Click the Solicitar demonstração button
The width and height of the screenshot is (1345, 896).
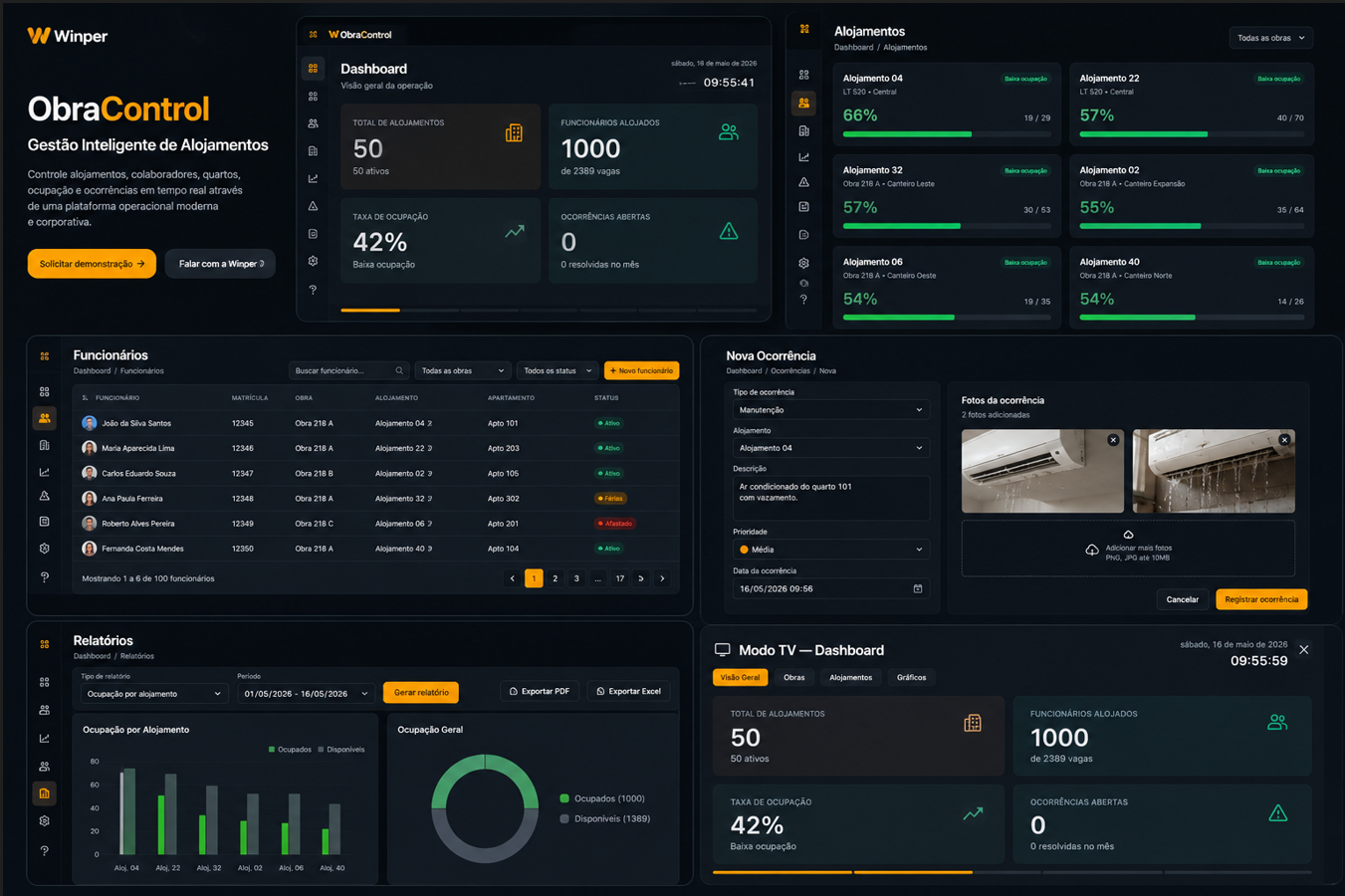[x=92, y=264]
